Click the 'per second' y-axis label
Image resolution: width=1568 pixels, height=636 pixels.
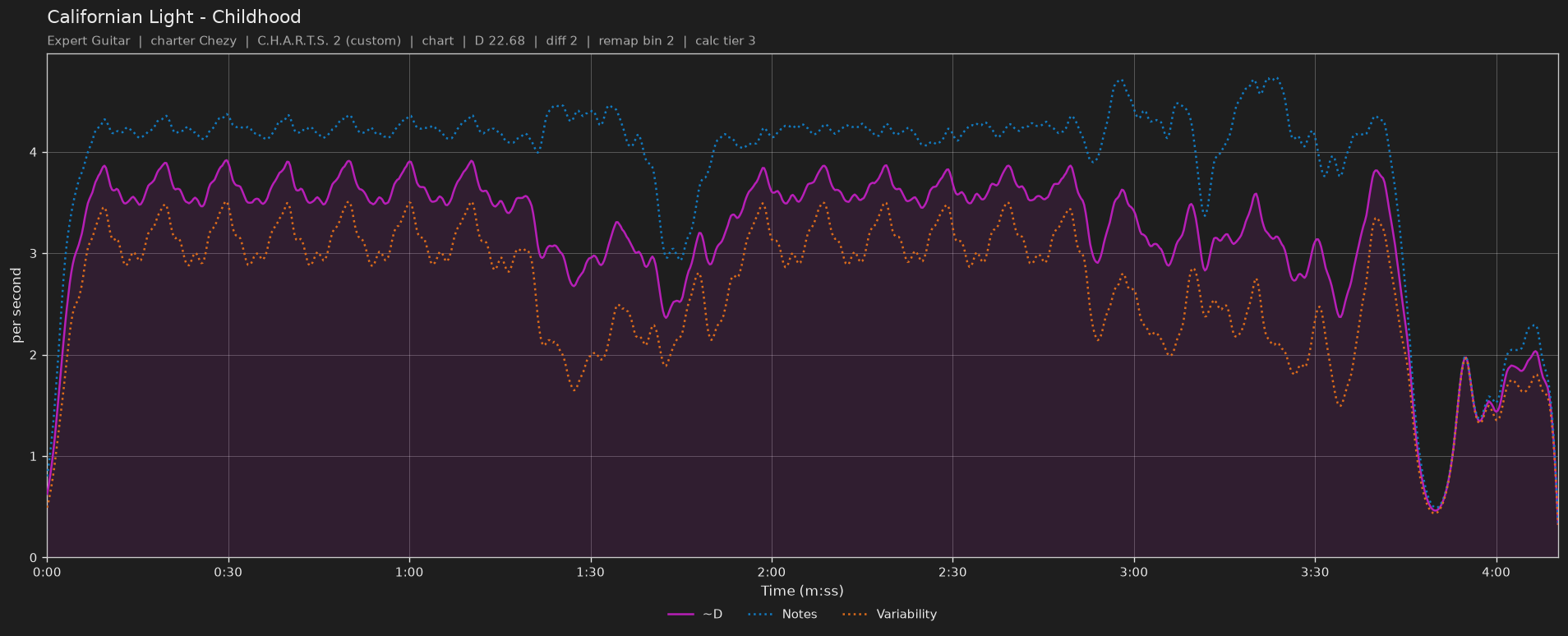pos(16,306)
